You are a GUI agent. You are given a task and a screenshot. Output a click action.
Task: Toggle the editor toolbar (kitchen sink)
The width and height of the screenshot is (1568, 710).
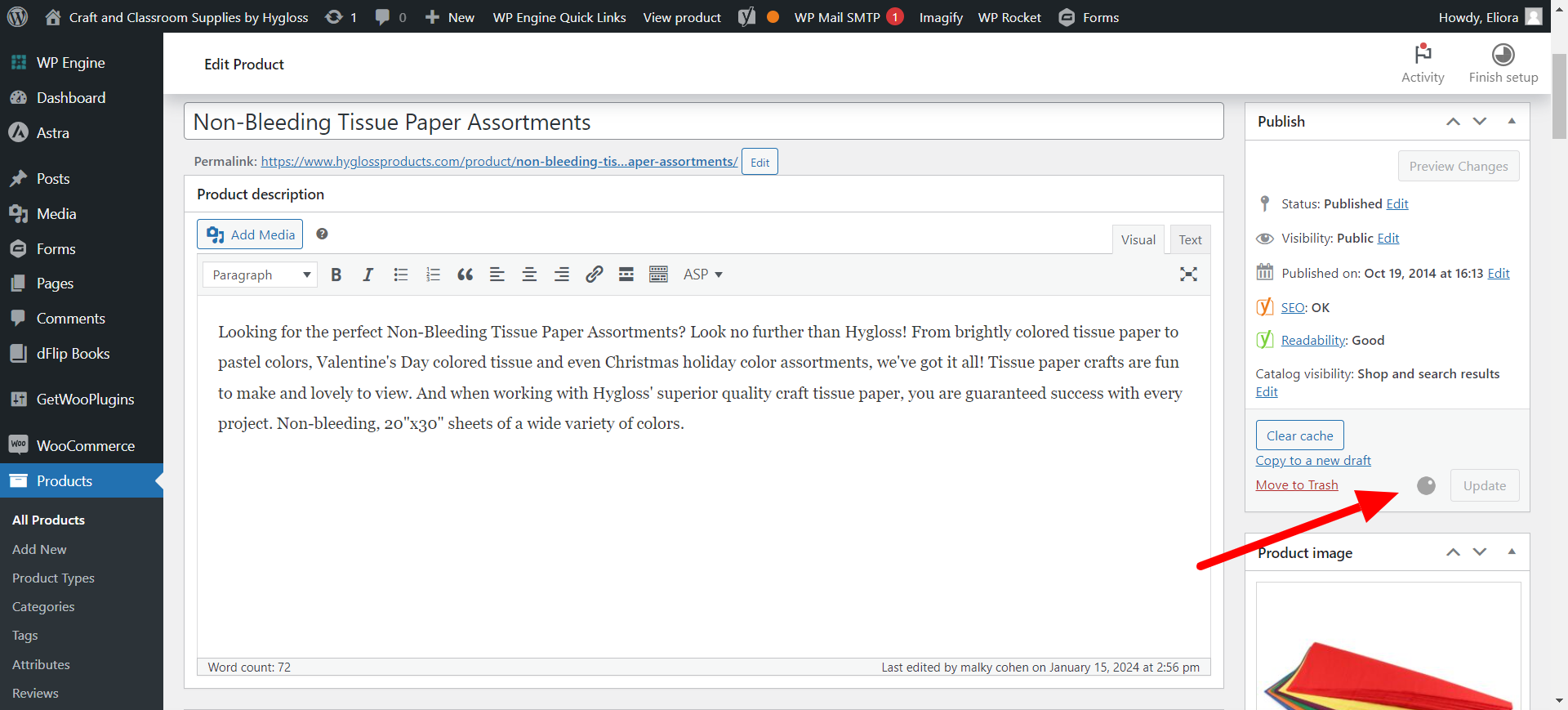[658, 275]
